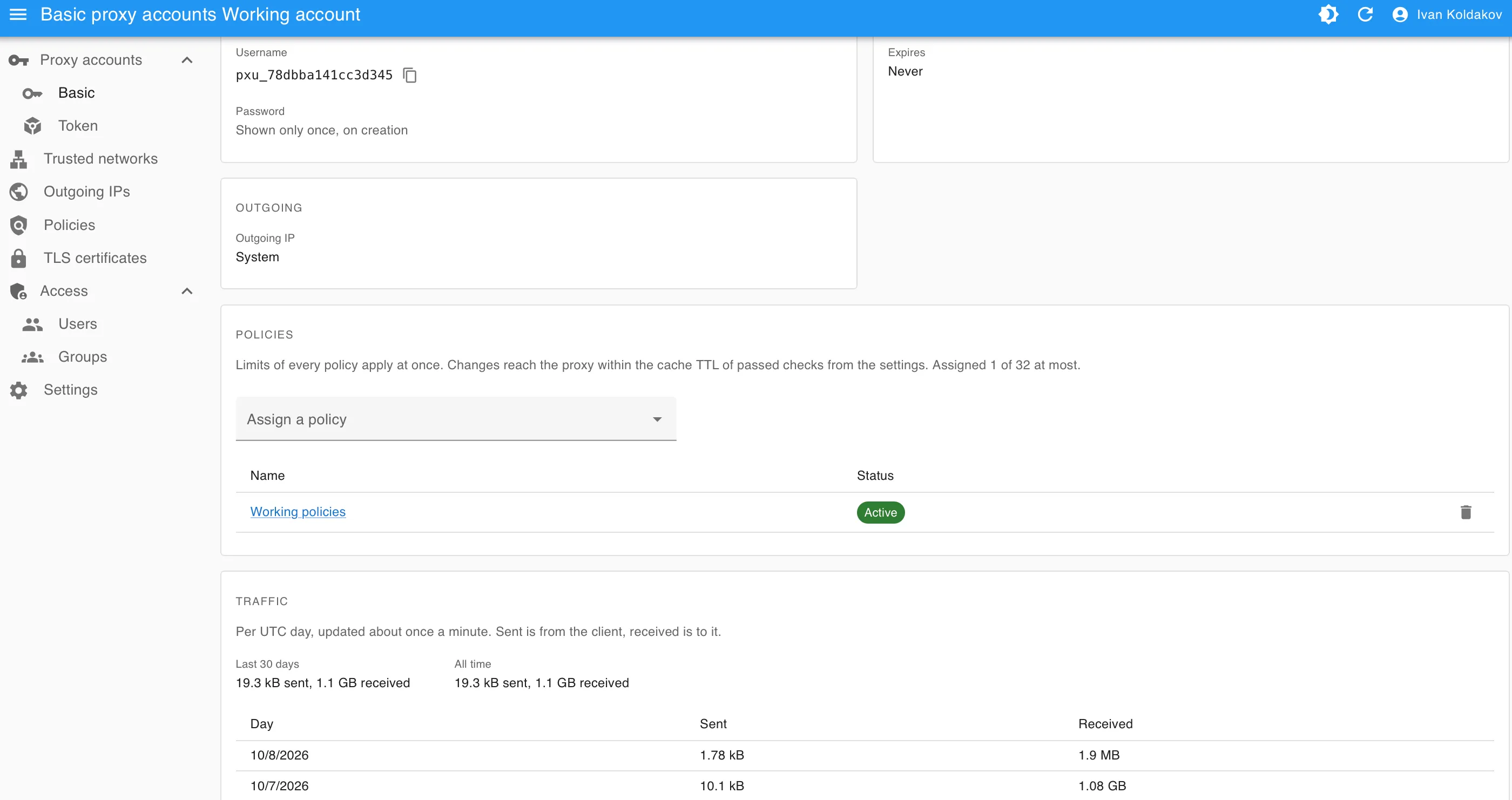Image resolution: width=1512 pixels, height=800 pixels.
Task: Click the Status column header
Action: click(875, 476)
